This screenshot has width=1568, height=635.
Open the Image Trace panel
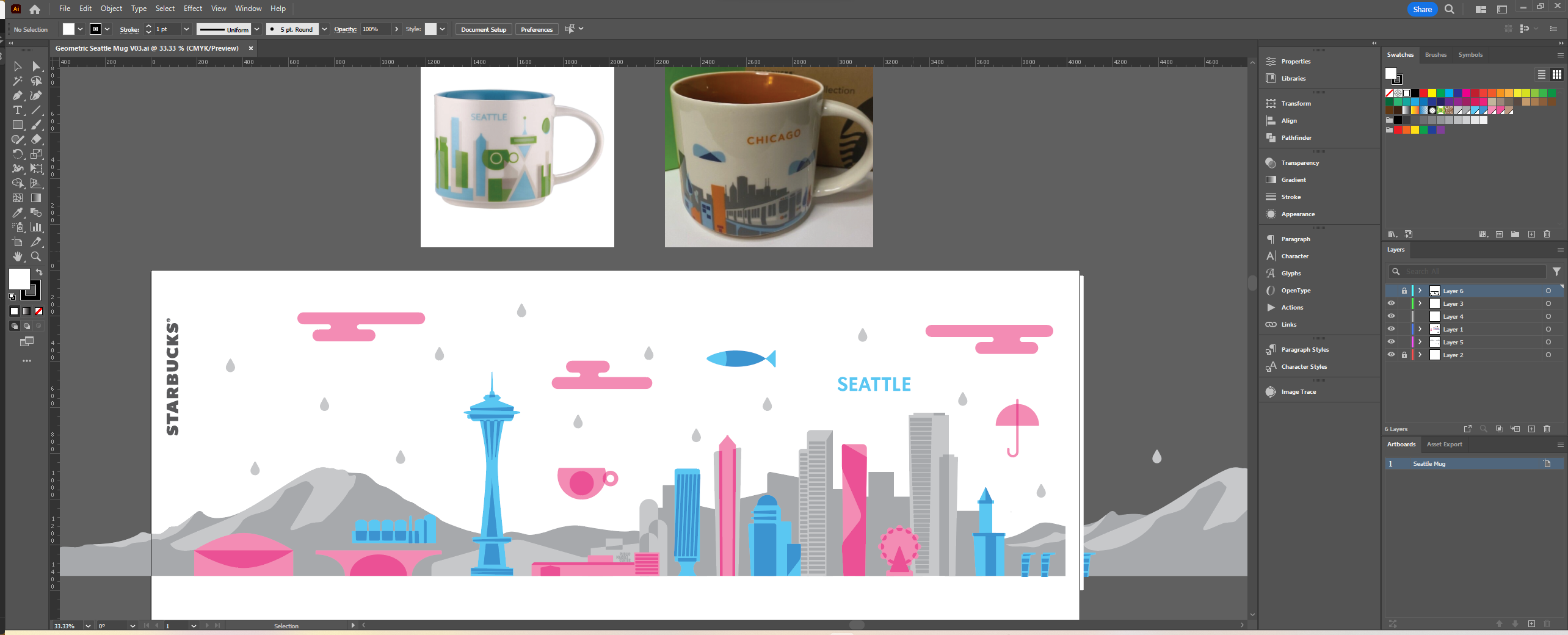[1298, 392]
